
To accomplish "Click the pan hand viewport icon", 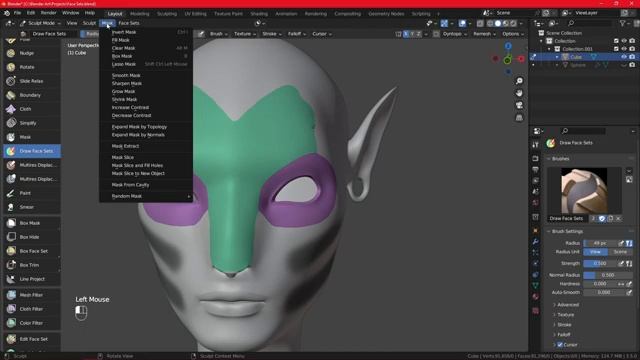I will coord(519,93).
